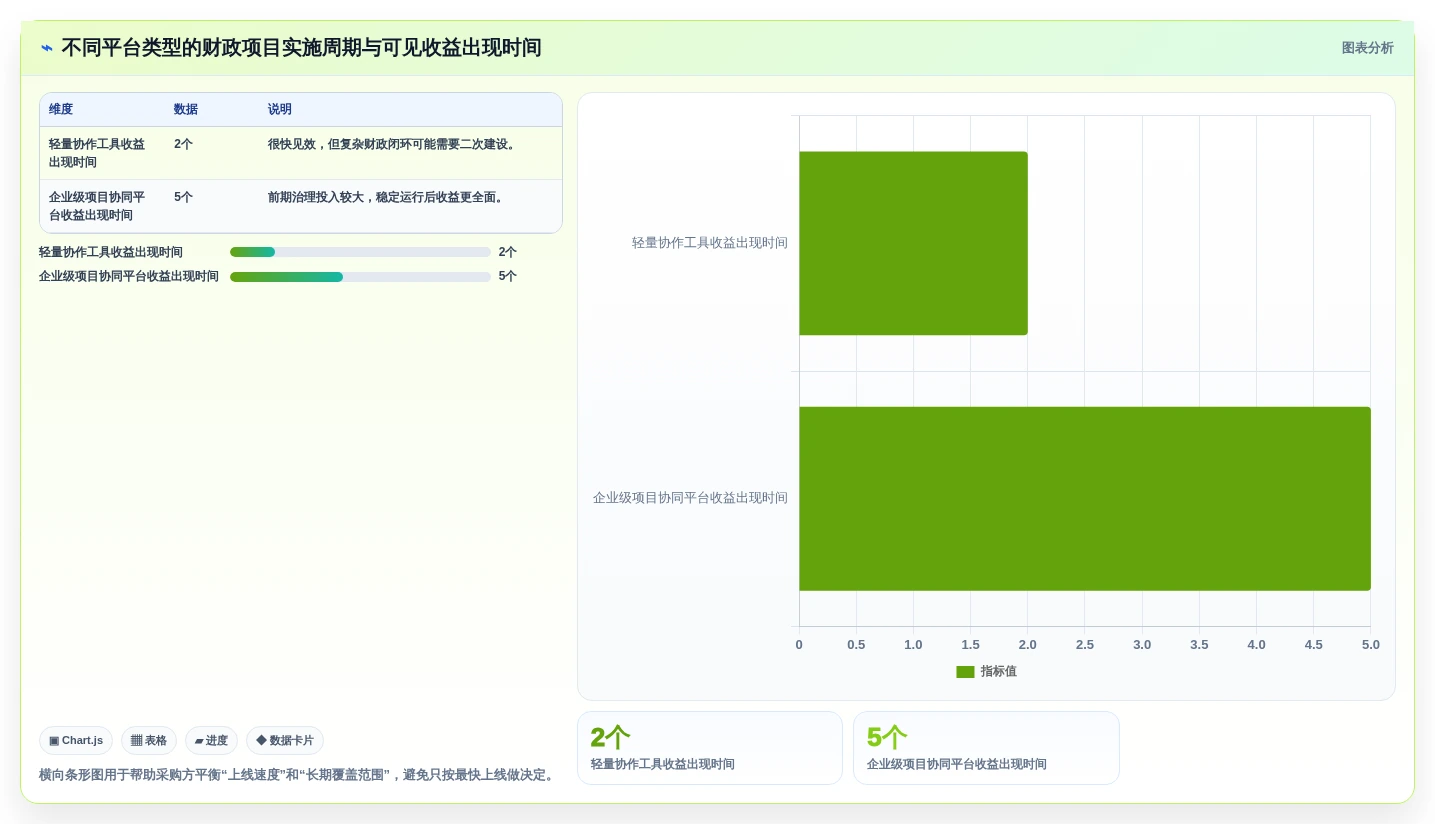Click the 5.0 x-axis tick label

(1370, 645)
